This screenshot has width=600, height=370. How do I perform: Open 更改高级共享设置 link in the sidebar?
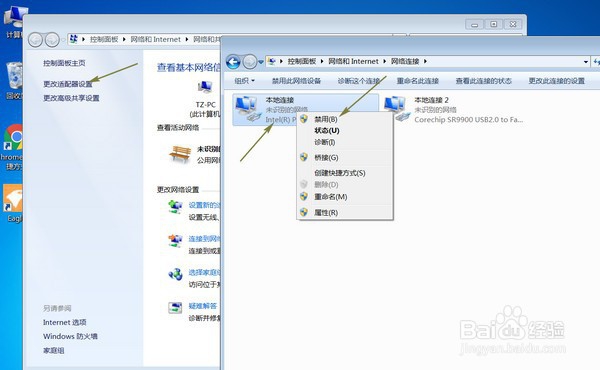point(71,98)
